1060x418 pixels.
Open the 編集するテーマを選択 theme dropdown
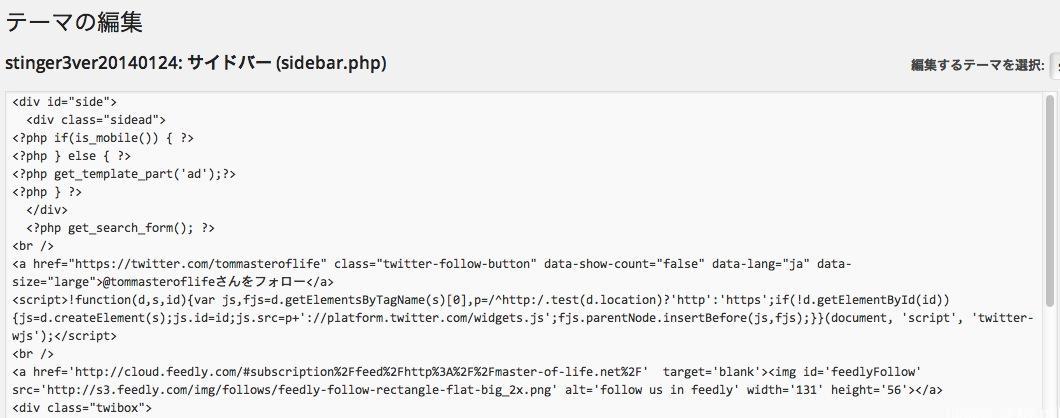coord(1053,65)
